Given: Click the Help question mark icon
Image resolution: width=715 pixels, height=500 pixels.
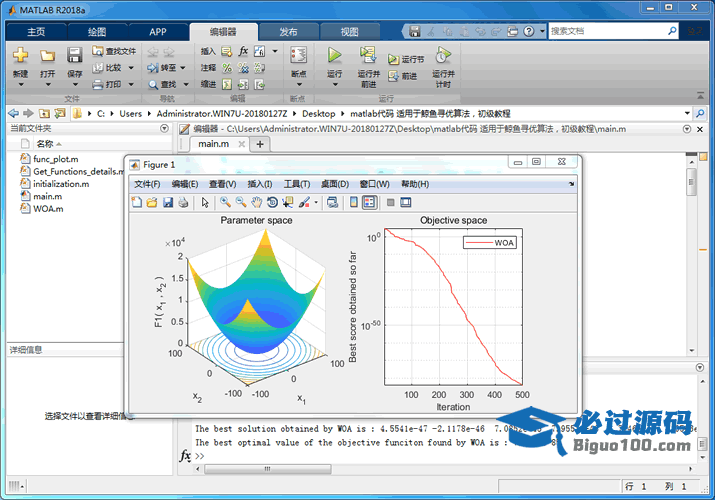Looking at the screenshot, I should coord(528,31).
